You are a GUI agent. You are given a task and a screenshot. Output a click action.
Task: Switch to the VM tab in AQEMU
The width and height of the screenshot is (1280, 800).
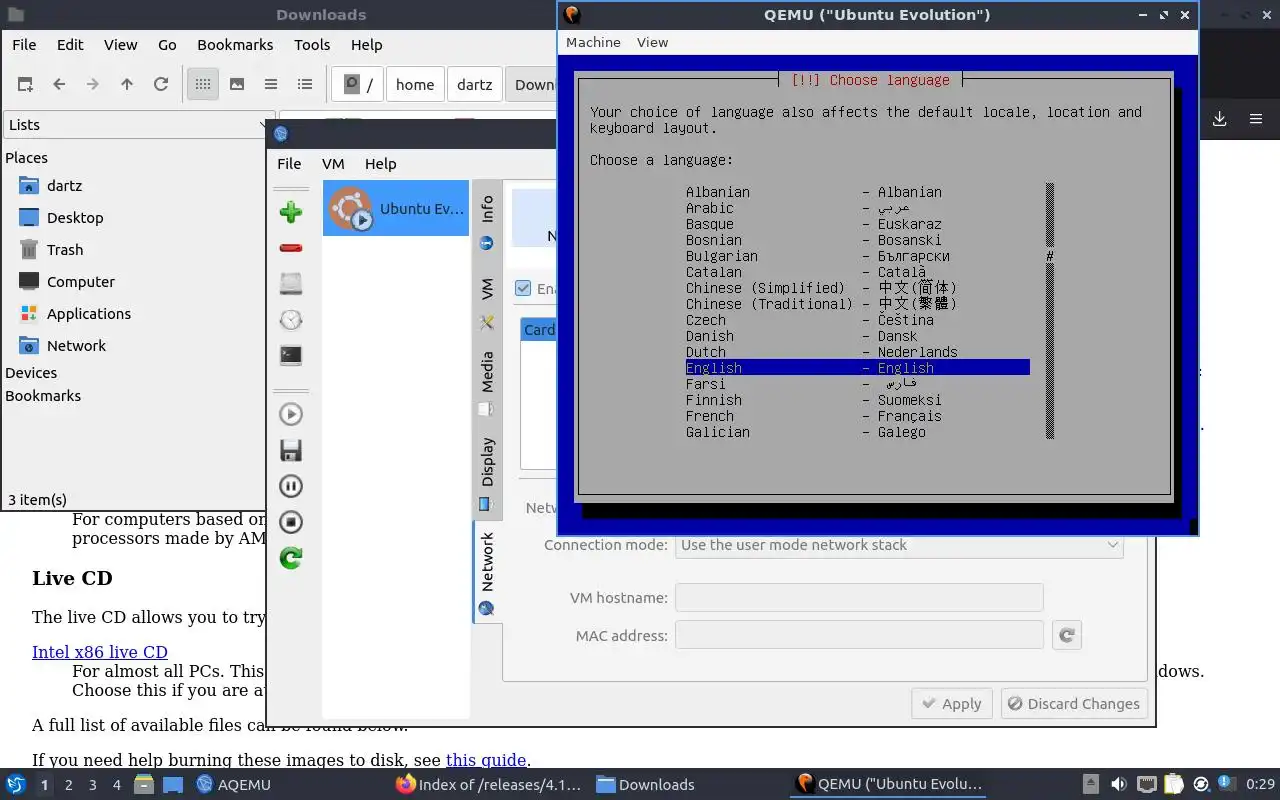[x=487, y=305]
